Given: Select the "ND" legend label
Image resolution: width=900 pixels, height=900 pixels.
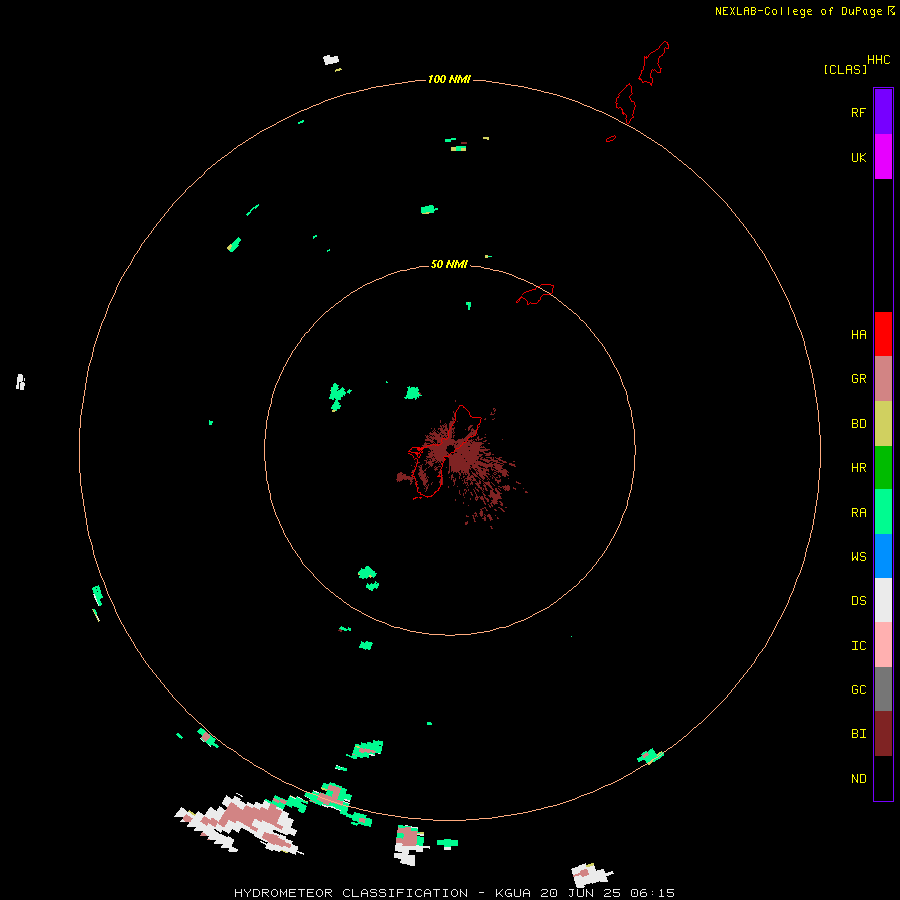Looking at the screenshot, I should 859,778.
